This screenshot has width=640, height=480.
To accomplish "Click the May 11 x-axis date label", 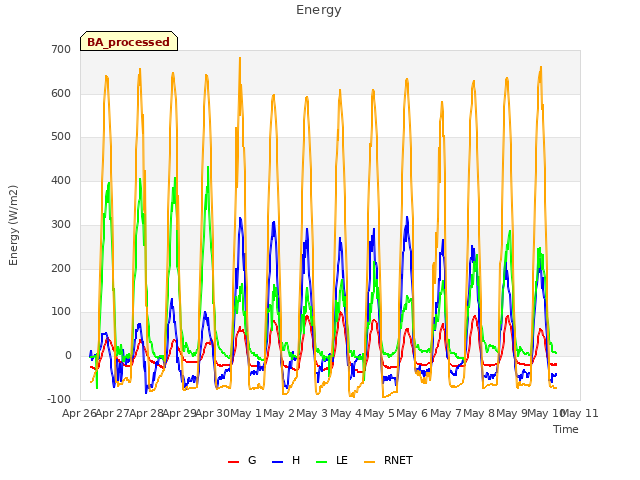I will coord(580,413).
